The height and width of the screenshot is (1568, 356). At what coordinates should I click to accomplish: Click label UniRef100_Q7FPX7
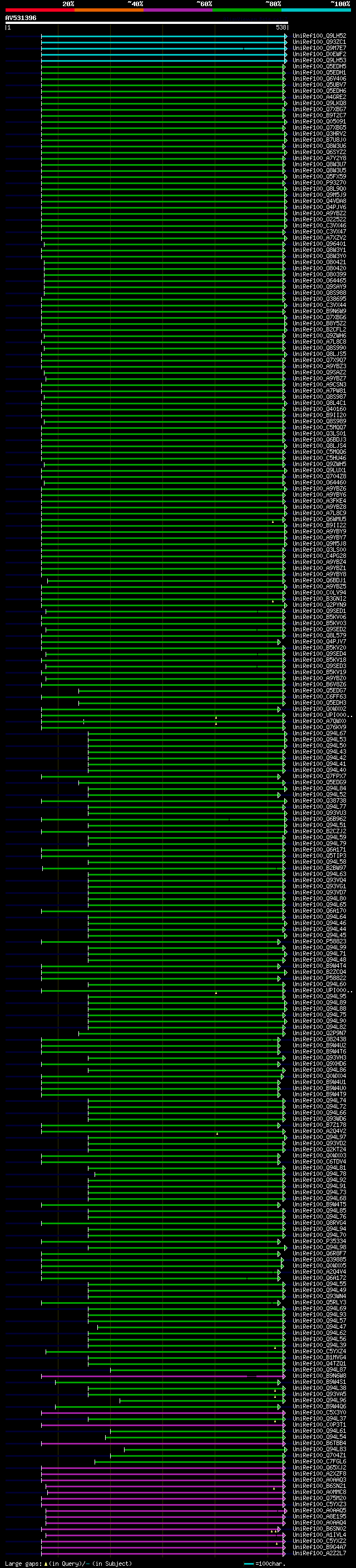point(319,776)
